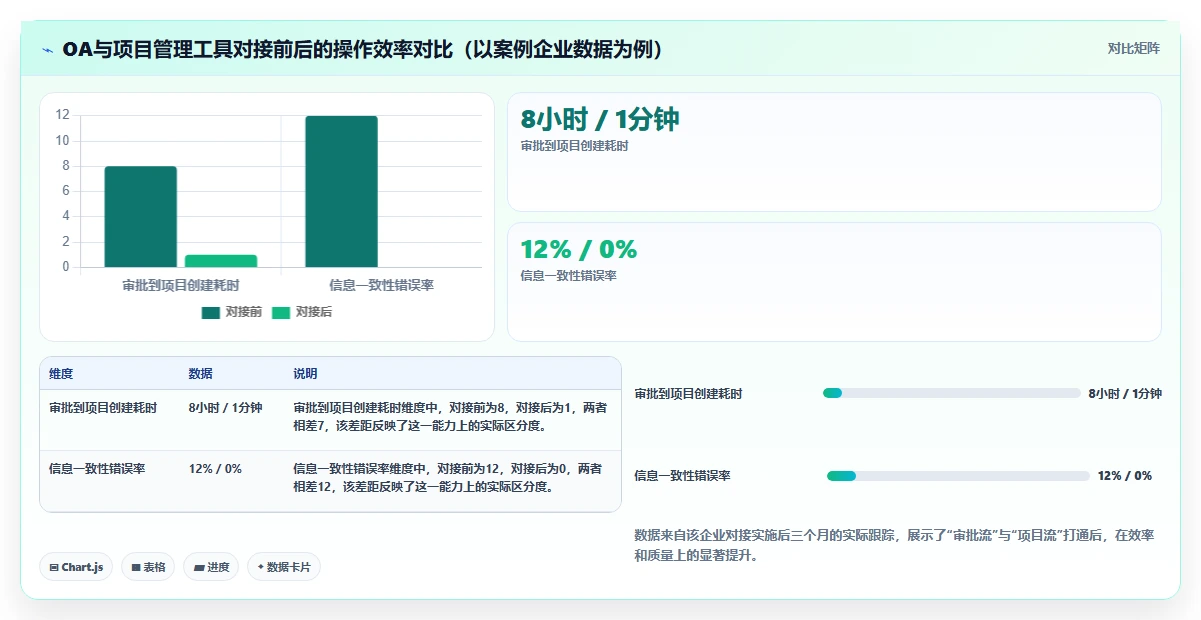The image size is (1201, 620).
Task: Click the panel title OA与项目管理工具对接前后
Action: [x=364, y=49]
